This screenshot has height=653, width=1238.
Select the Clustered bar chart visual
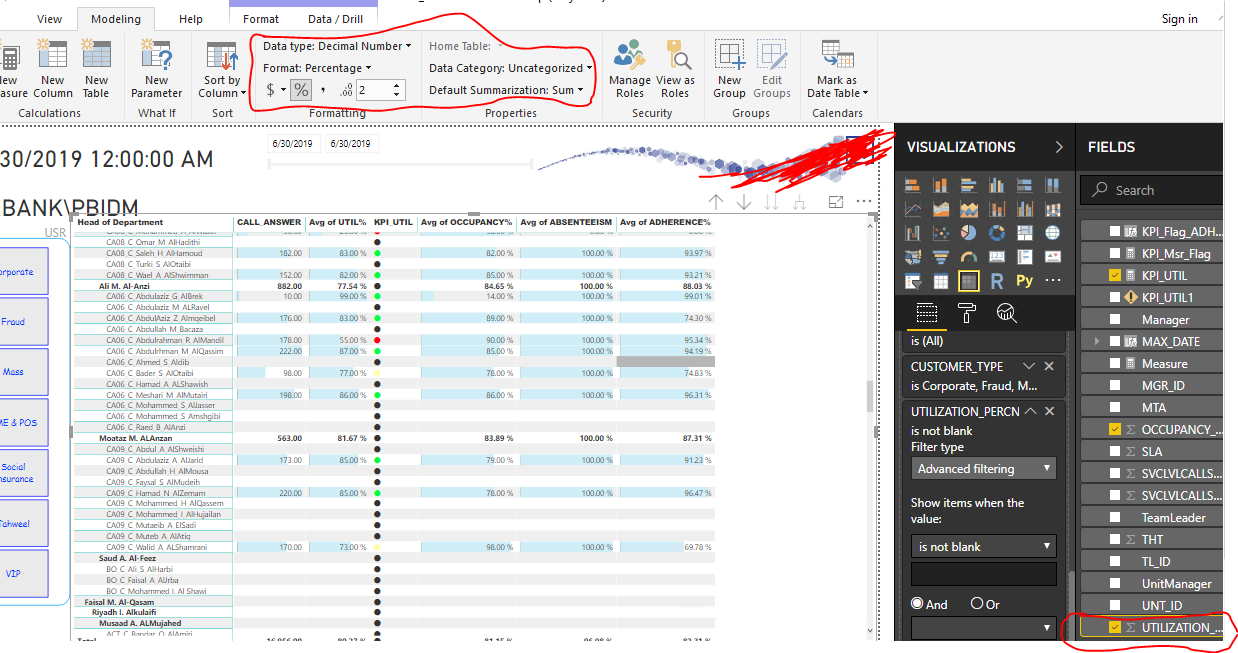(x=968, y=185)
